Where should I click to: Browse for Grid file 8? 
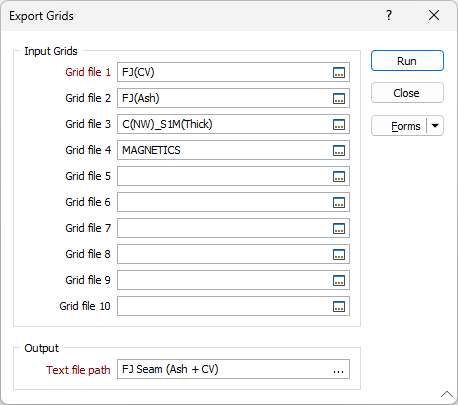[x=339, y=254]
